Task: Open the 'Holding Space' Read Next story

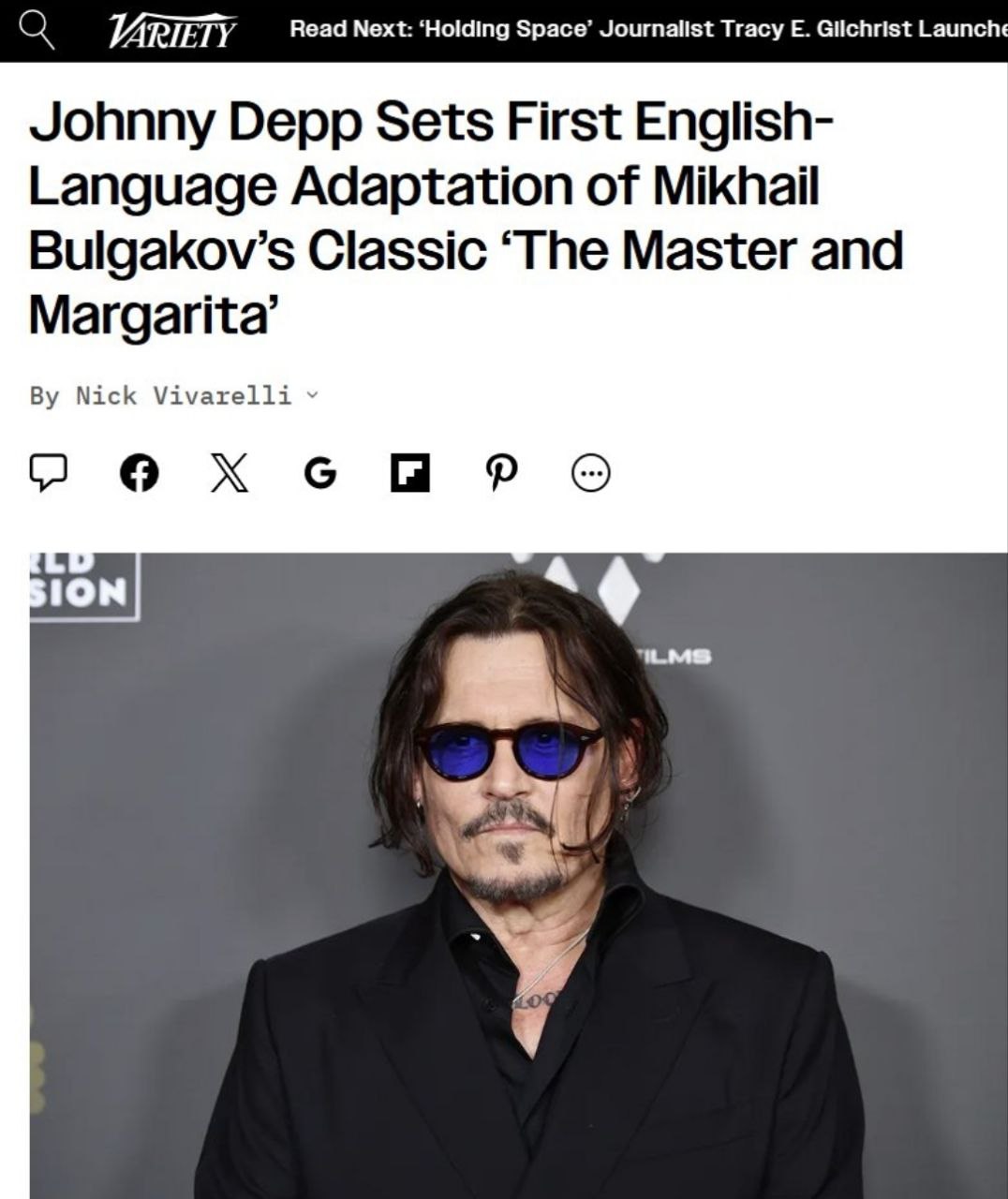Action: (714, 29)
